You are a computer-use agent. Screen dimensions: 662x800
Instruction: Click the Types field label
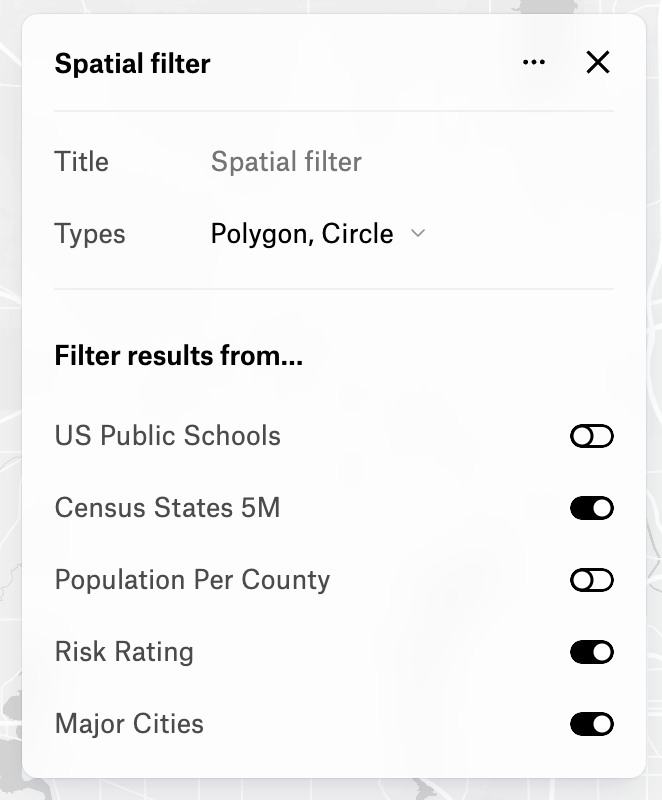coord(90,234)
